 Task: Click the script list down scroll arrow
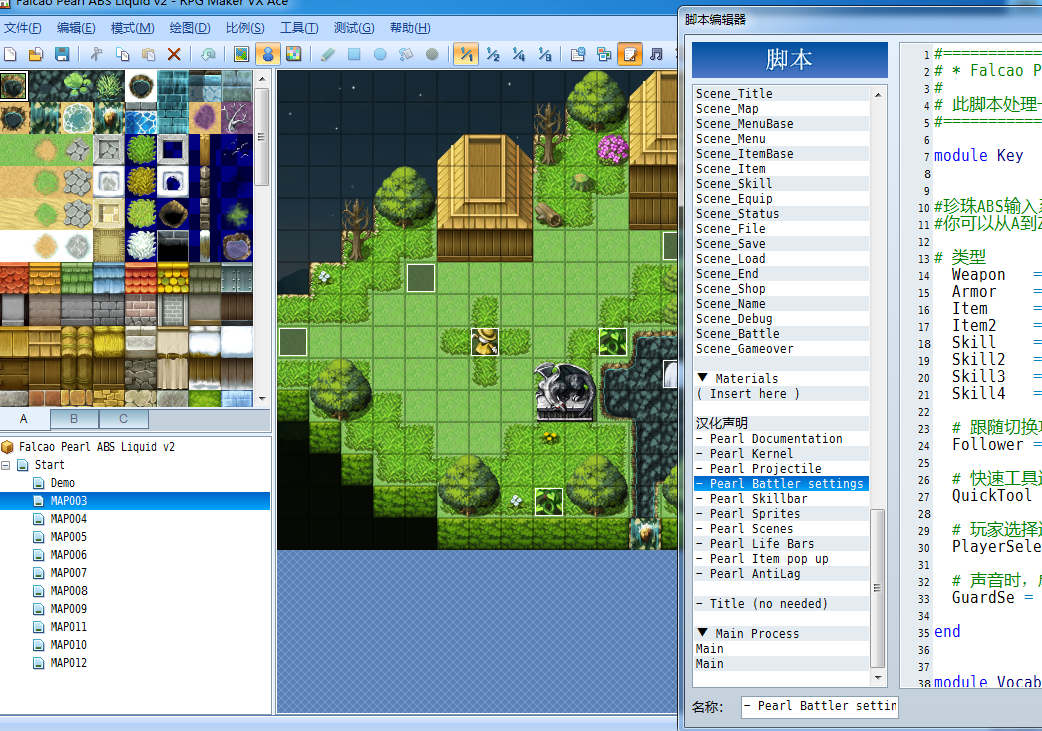pos(878,678)
